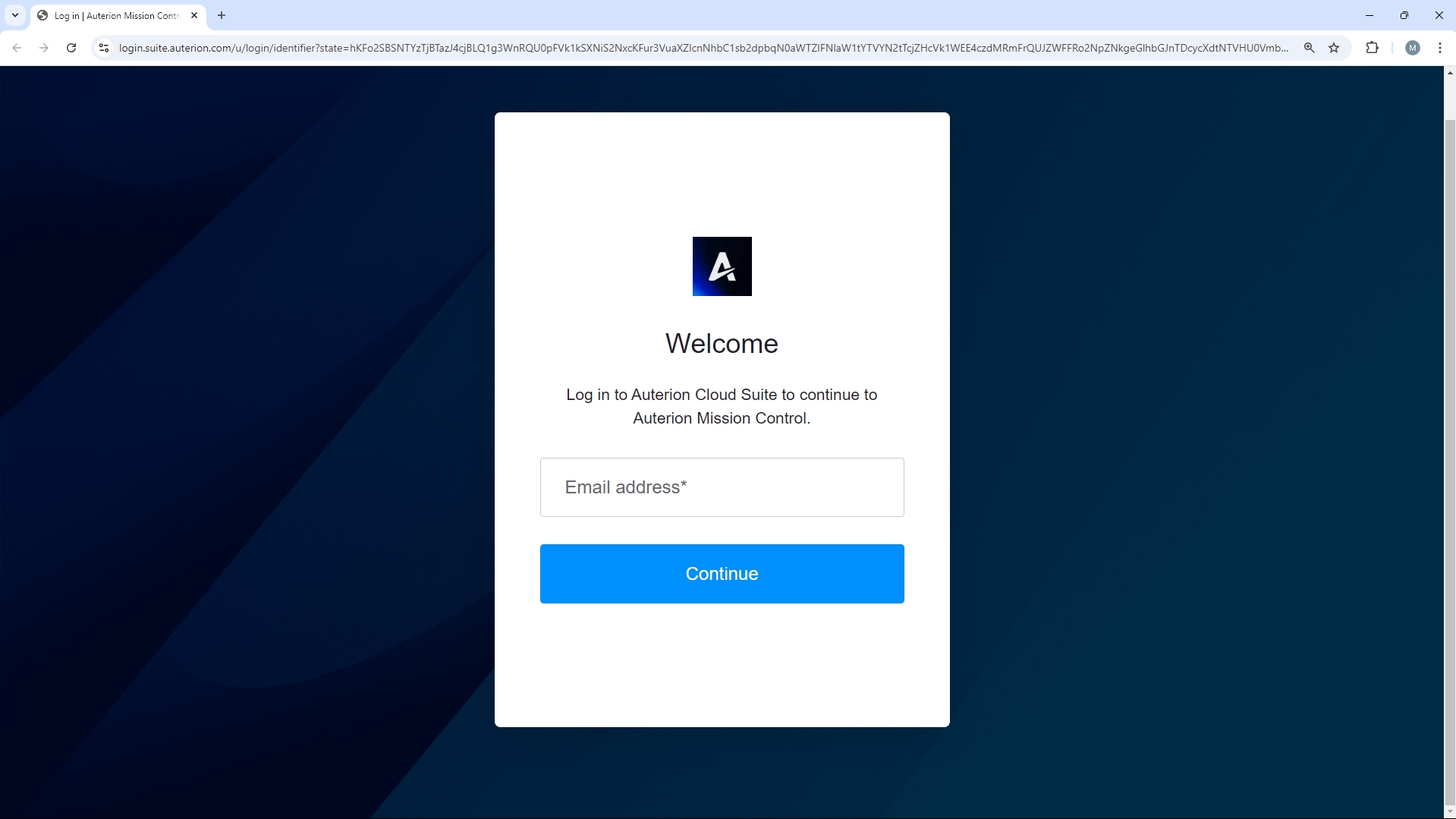Screen dimensions: 1456x819
Task: Open the site information icon
Action: point(104,48)
